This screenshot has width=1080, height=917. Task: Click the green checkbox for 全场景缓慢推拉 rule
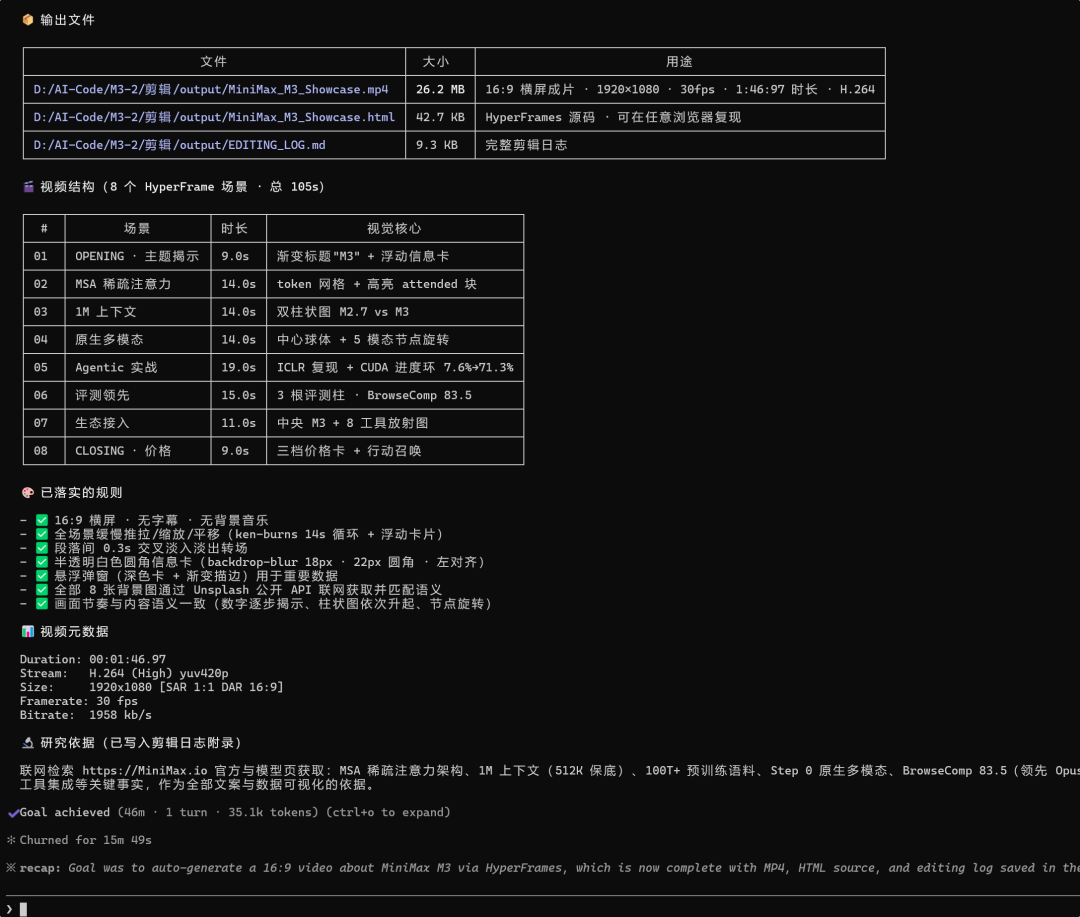point(42,534)
